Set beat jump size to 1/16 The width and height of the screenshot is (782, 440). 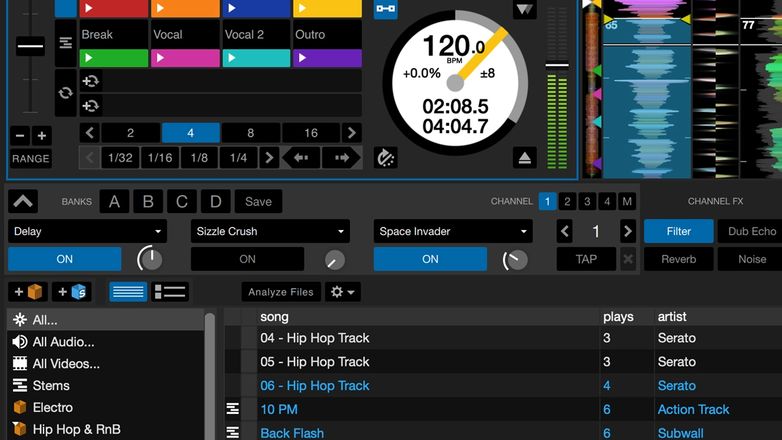(160, 158)
